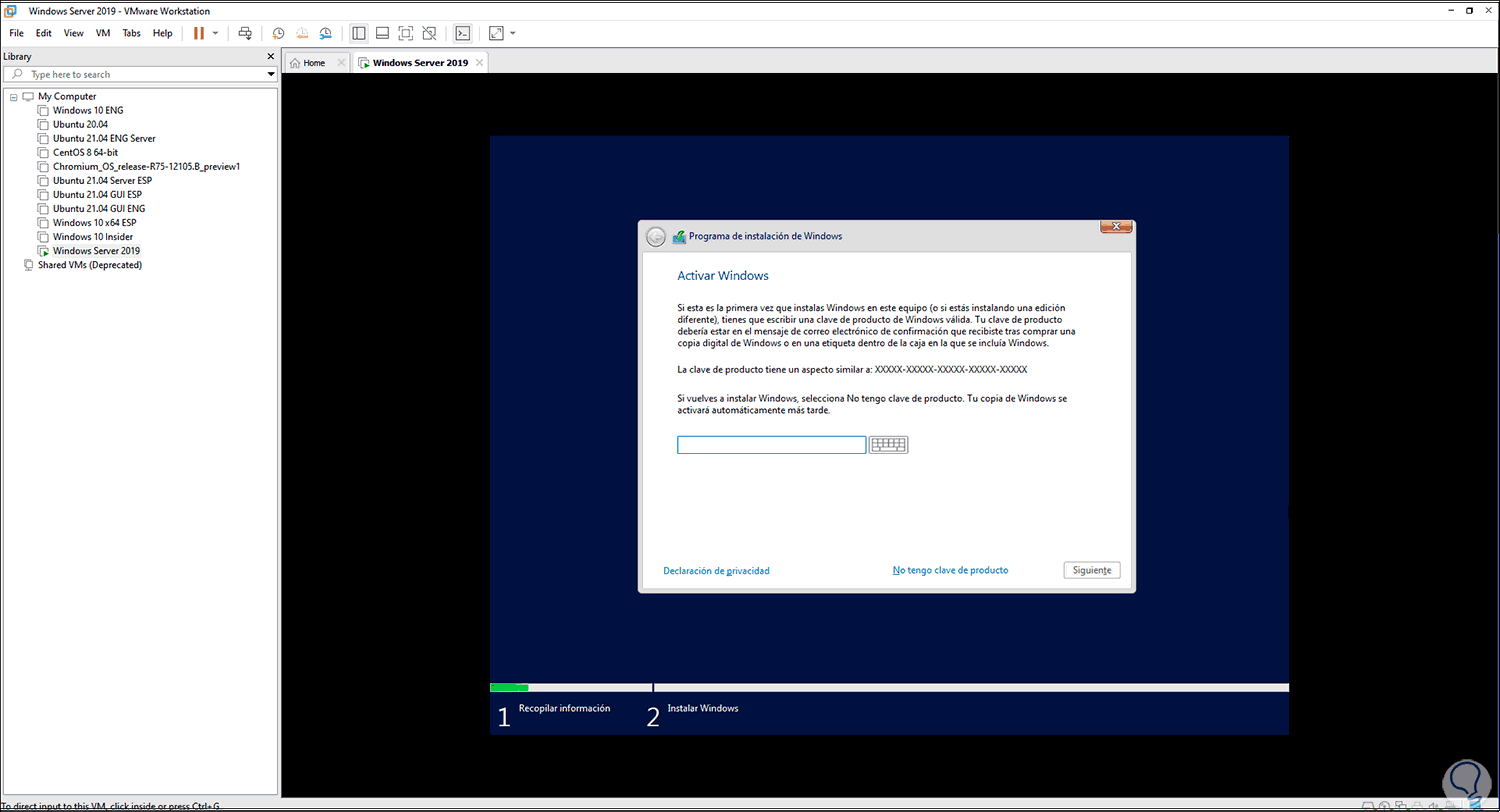1500x812 pixels.
Task: Enter full screen mode
Action: tap(405, 33)
